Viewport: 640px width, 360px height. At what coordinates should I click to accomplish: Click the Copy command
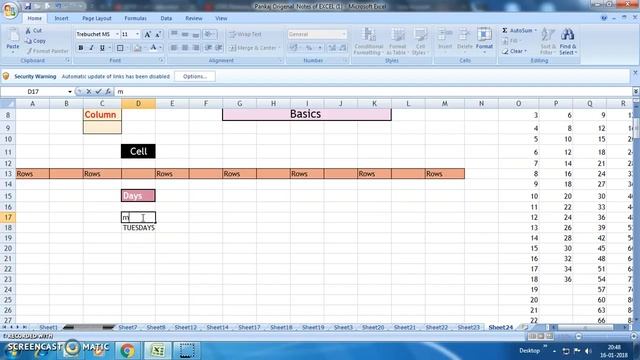(36, 41)
